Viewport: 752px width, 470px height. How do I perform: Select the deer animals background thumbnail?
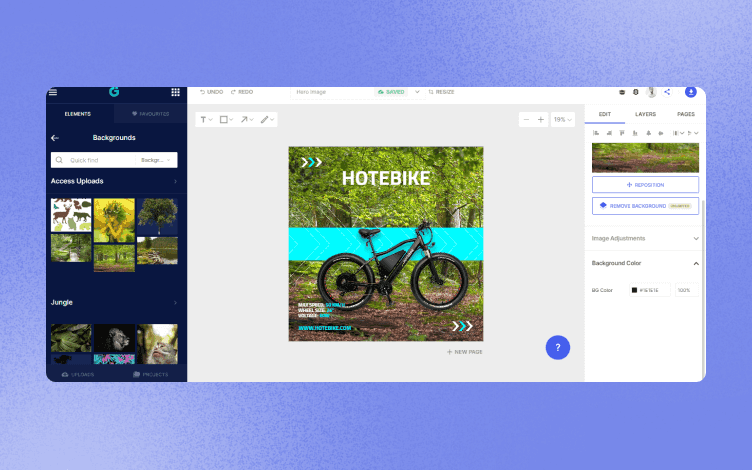click(71, 214)
